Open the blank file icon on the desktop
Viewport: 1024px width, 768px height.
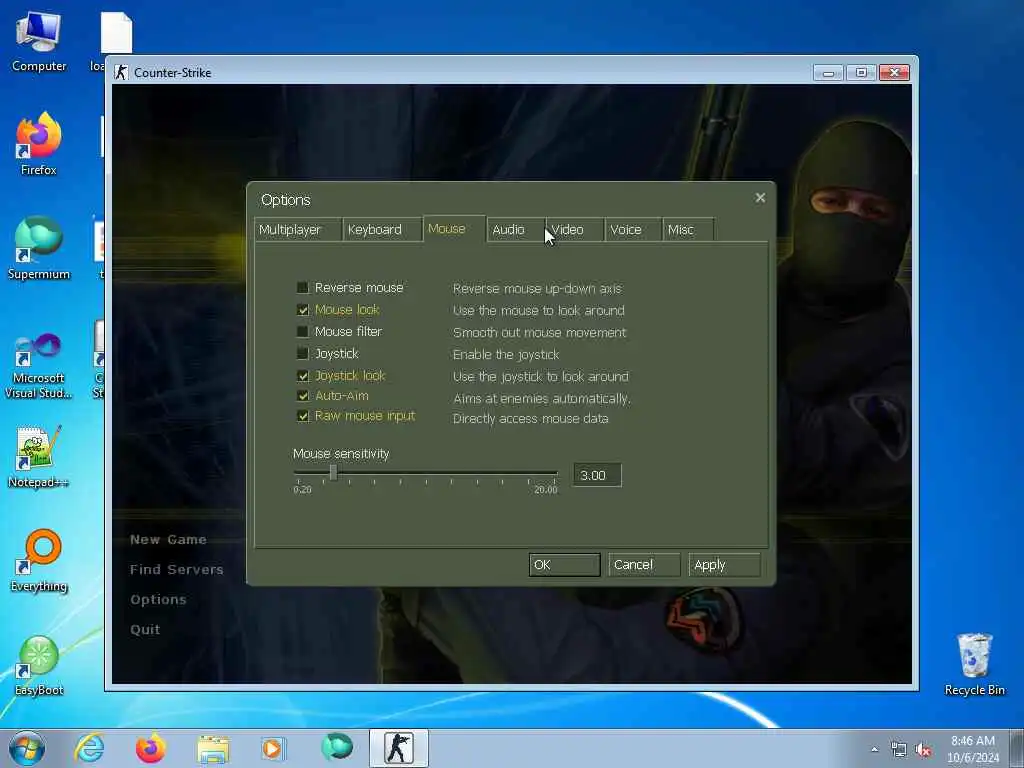pyautogui.click(x=116, y=33)
